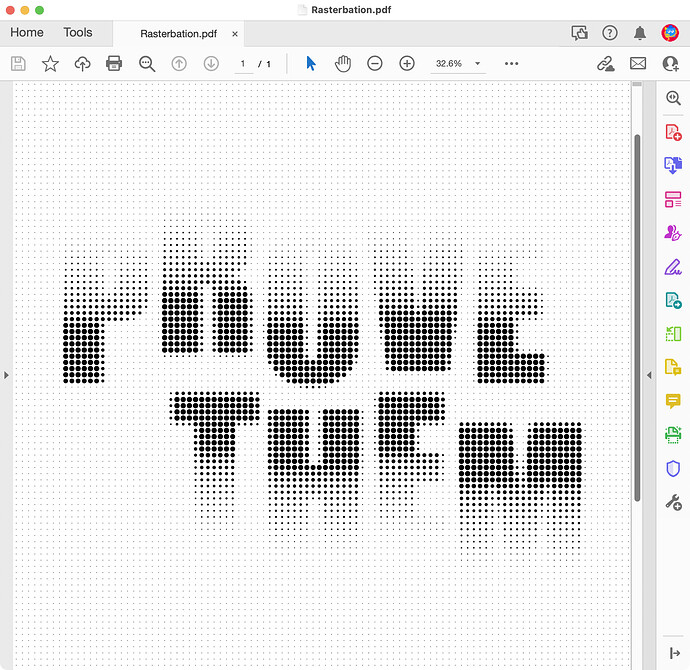Screen dimensions: 690x670
Task: Share a link to the file icon
Action: click(x=606, y=64)
